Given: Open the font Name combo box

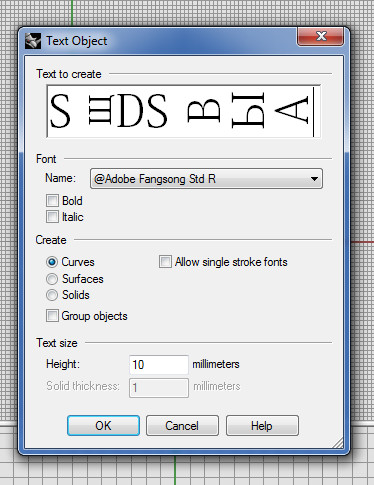Looking at the screenshot, I should coord(206,179).
